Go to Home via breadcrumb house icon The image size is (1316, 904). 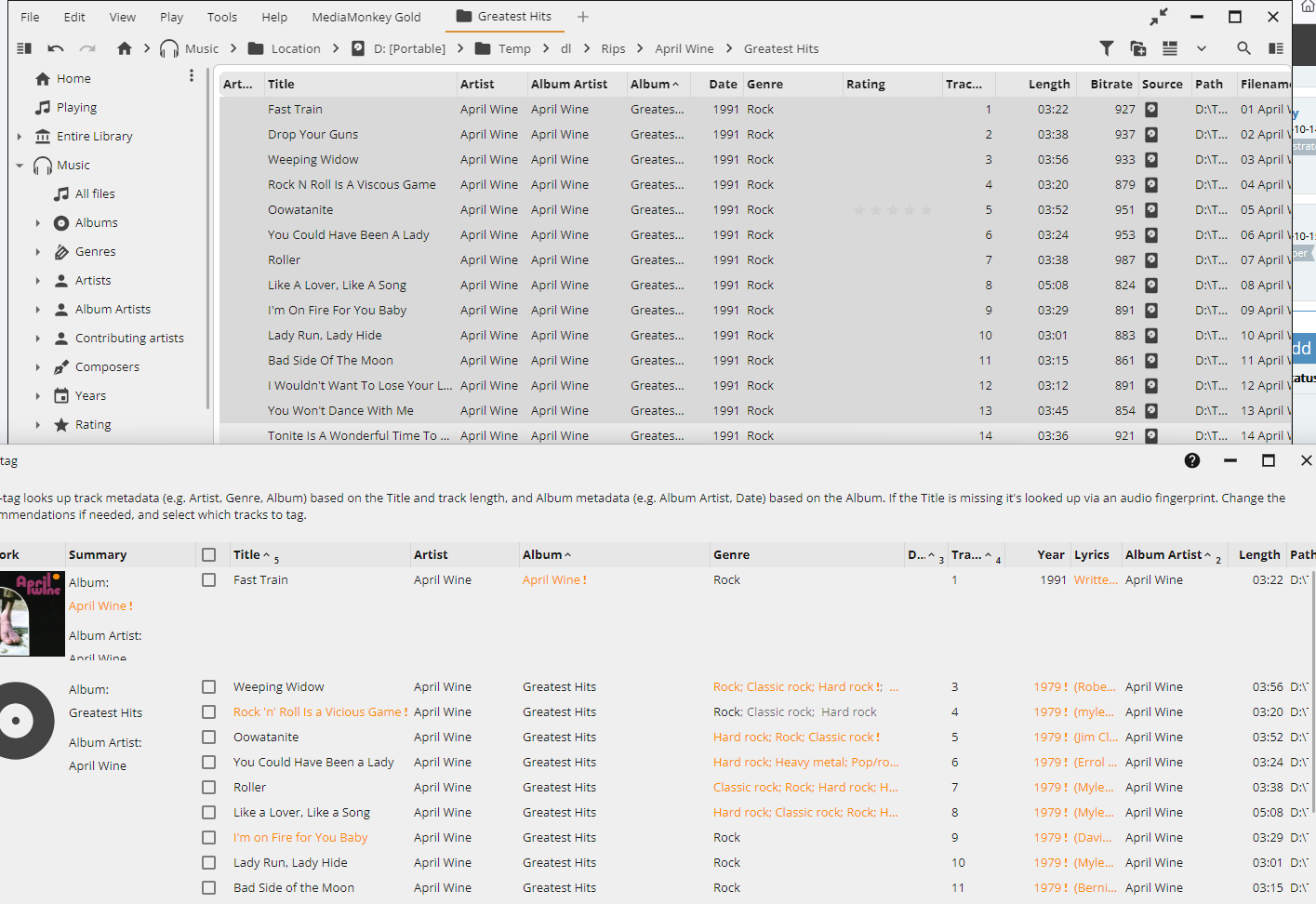click(125, 48)
